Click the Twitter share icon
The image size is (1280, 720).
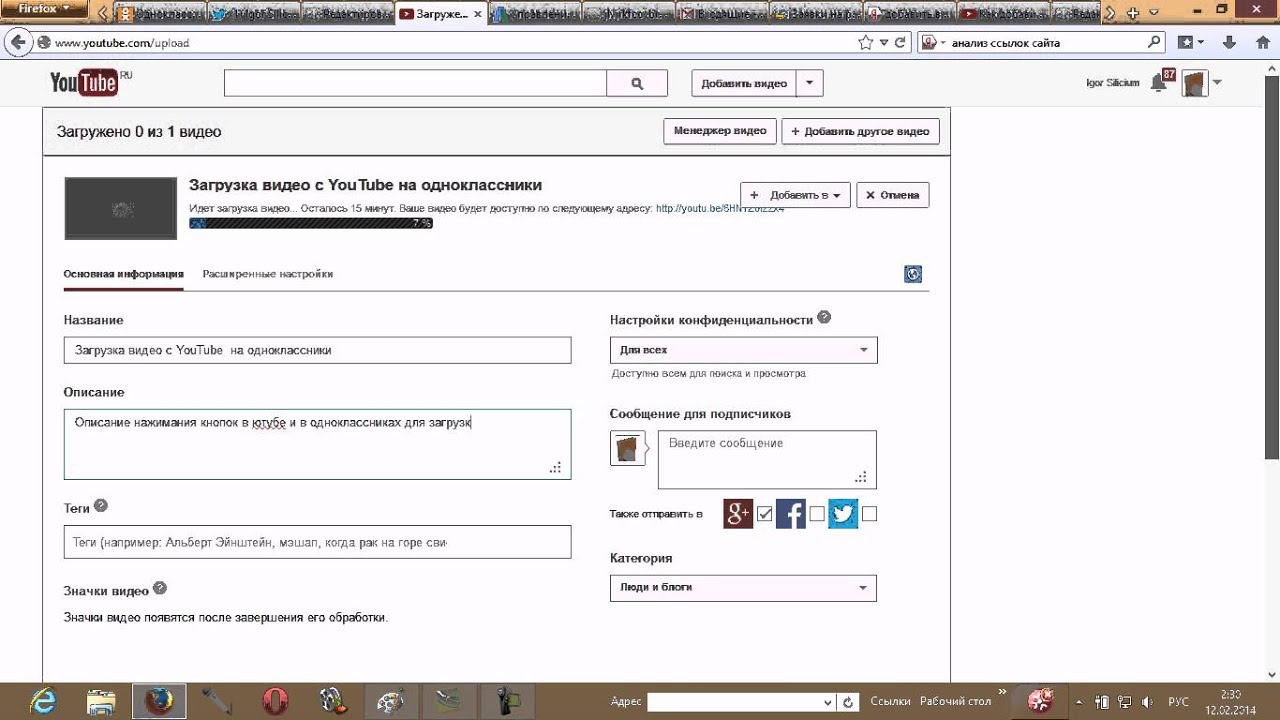843,513
